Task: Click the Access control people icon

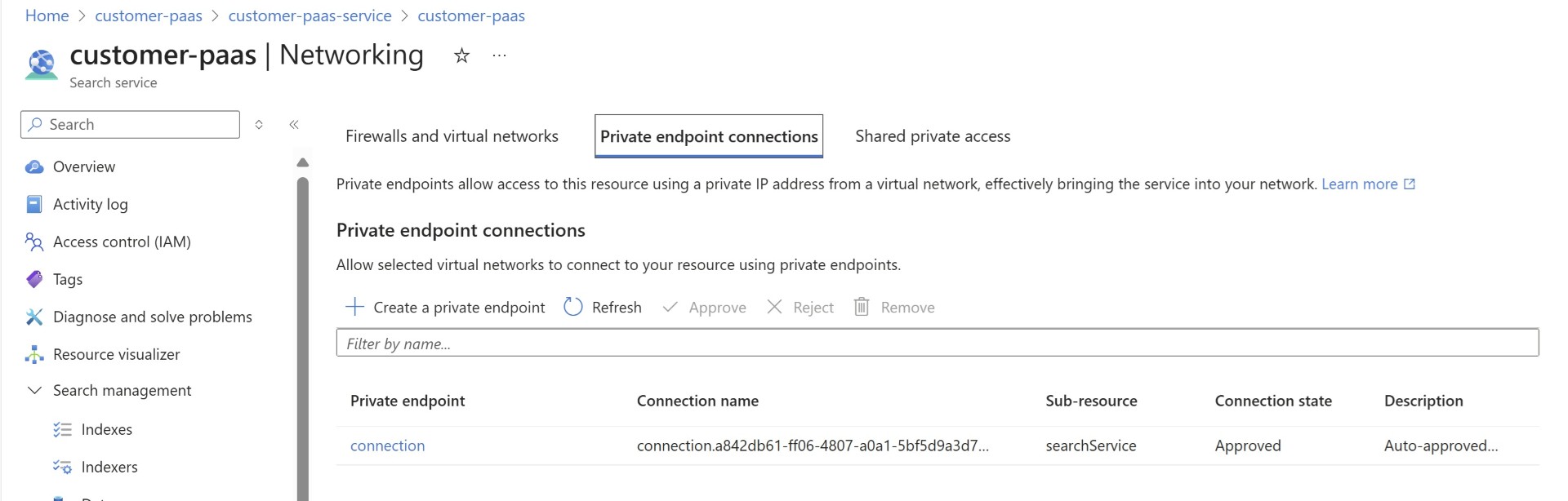Action: coord(34,242)
